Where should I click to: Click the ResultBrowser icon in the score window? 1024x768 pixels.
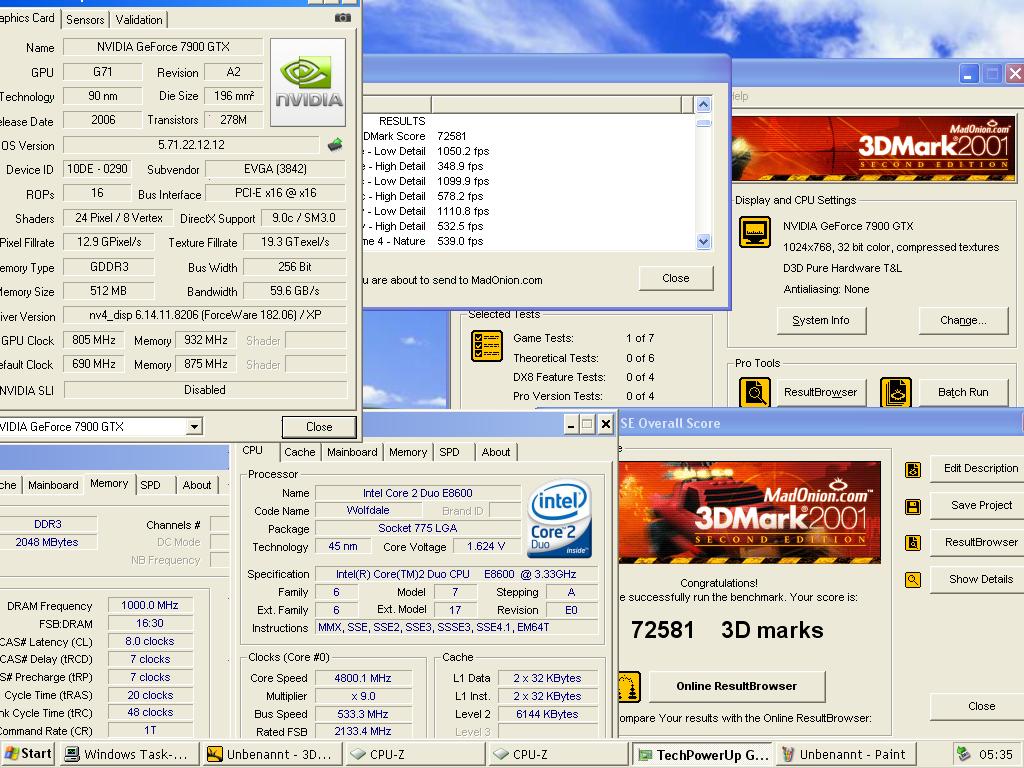(x=913, y=543)
